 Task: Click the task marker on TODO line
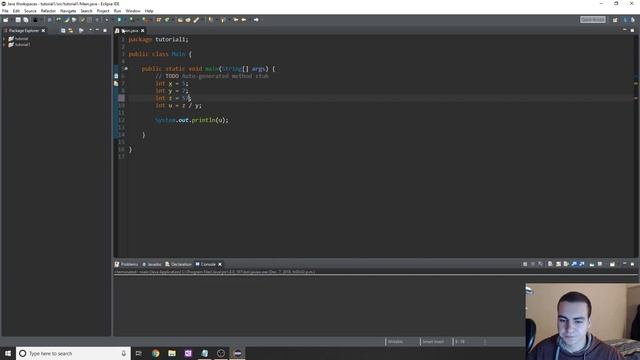pyautogui.click(x=116, y=76)
